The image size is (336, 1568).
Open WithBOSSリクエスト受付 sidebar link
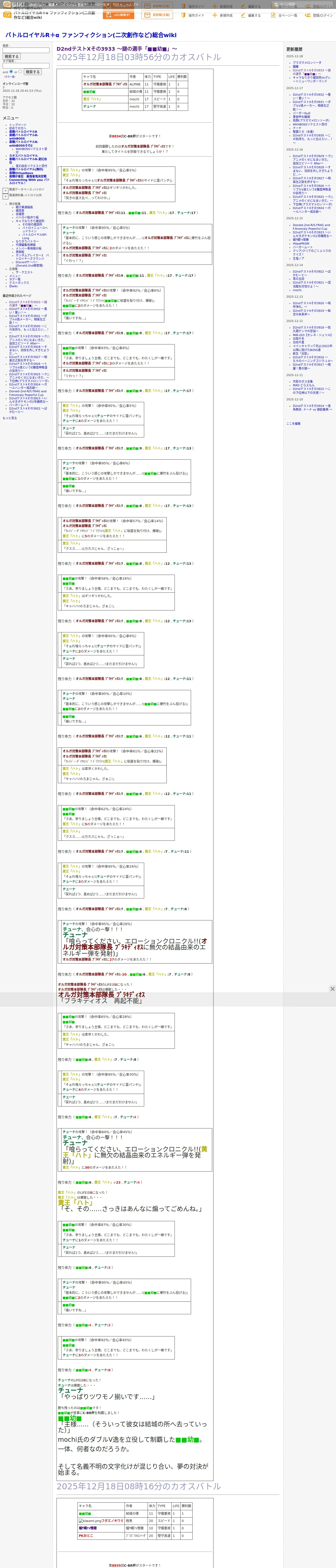(31, 150)
